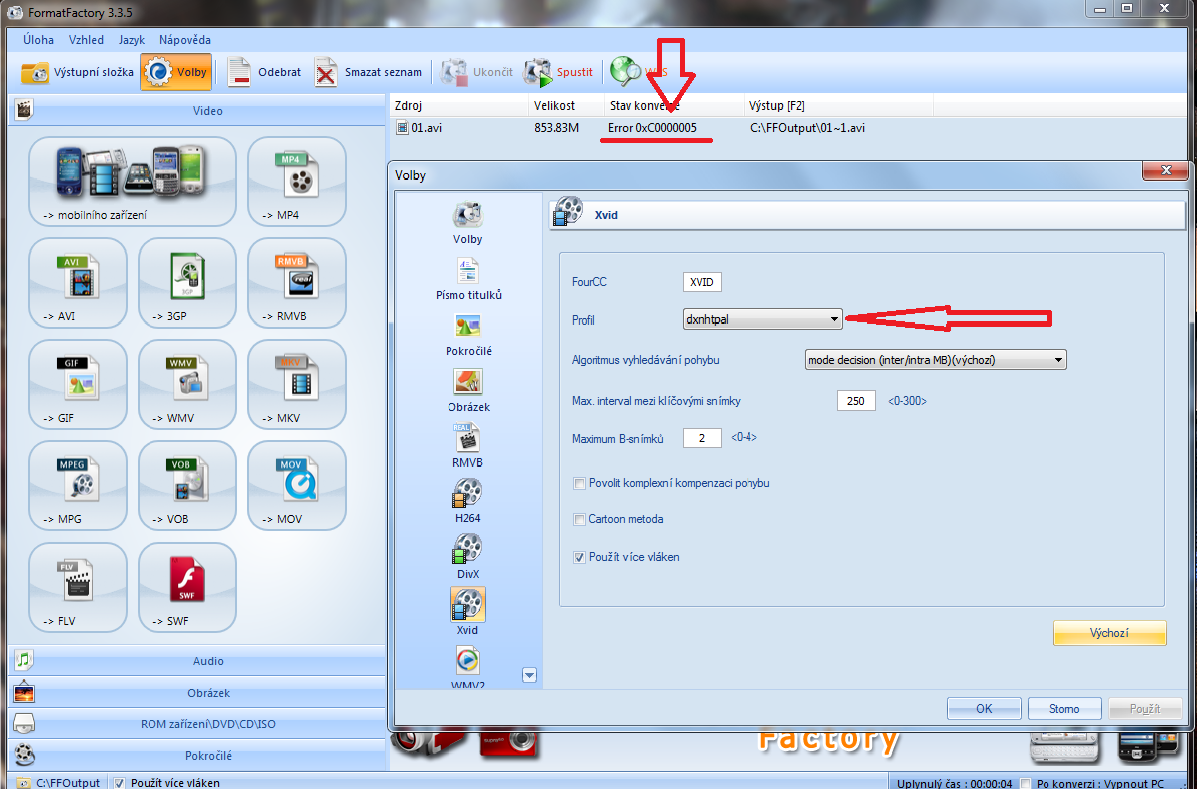
Task: Click C:\FFOutput path in status bar
Action: pos(68,783)
